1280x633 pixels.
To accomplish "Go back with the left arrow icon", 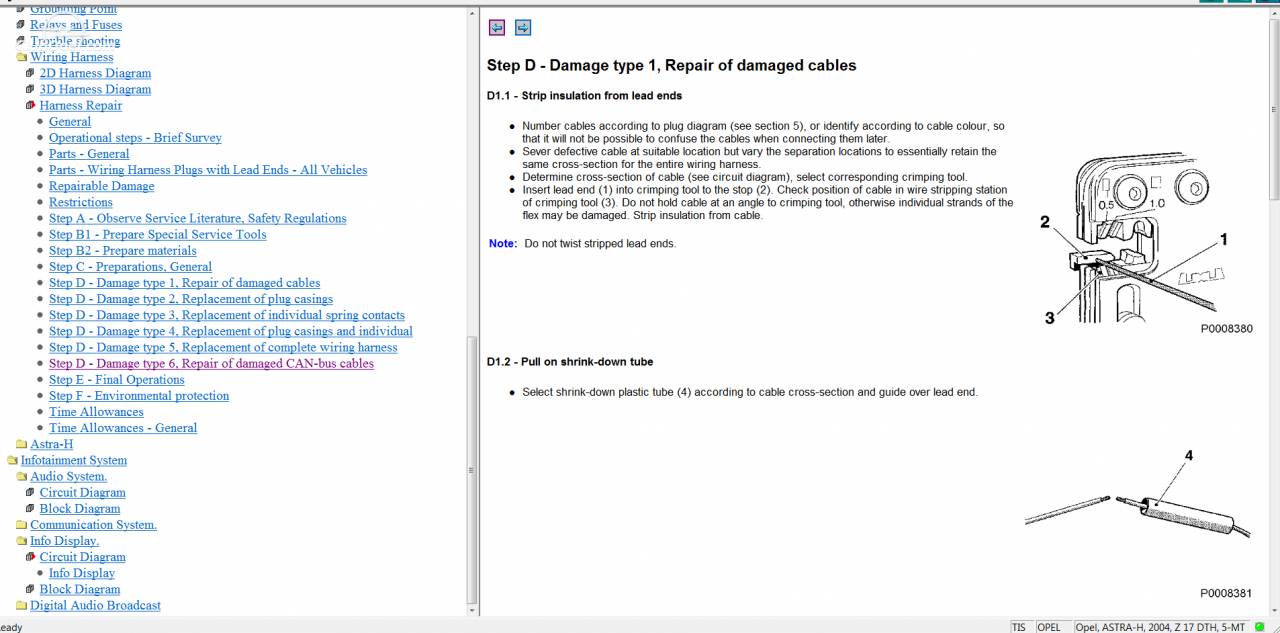I will (497, 28).
